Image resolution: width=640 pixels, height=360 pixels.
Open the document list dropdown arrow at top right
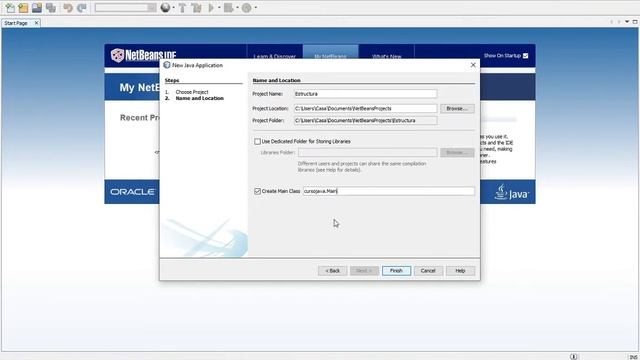[x=627, y=22]
